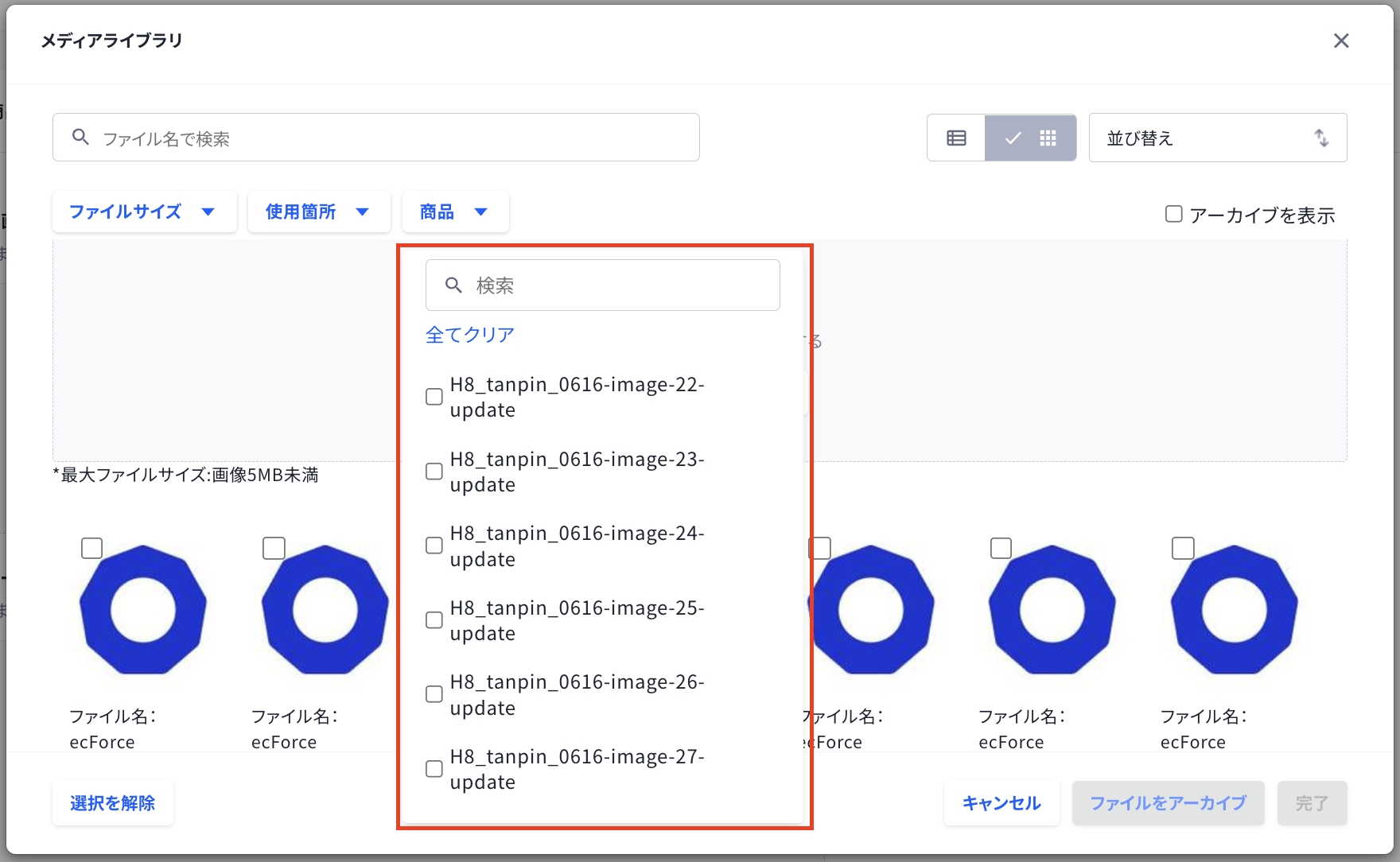Open 使用箇所 filter dropdown
Screen dimensions: 1400x862
(319, 212)
